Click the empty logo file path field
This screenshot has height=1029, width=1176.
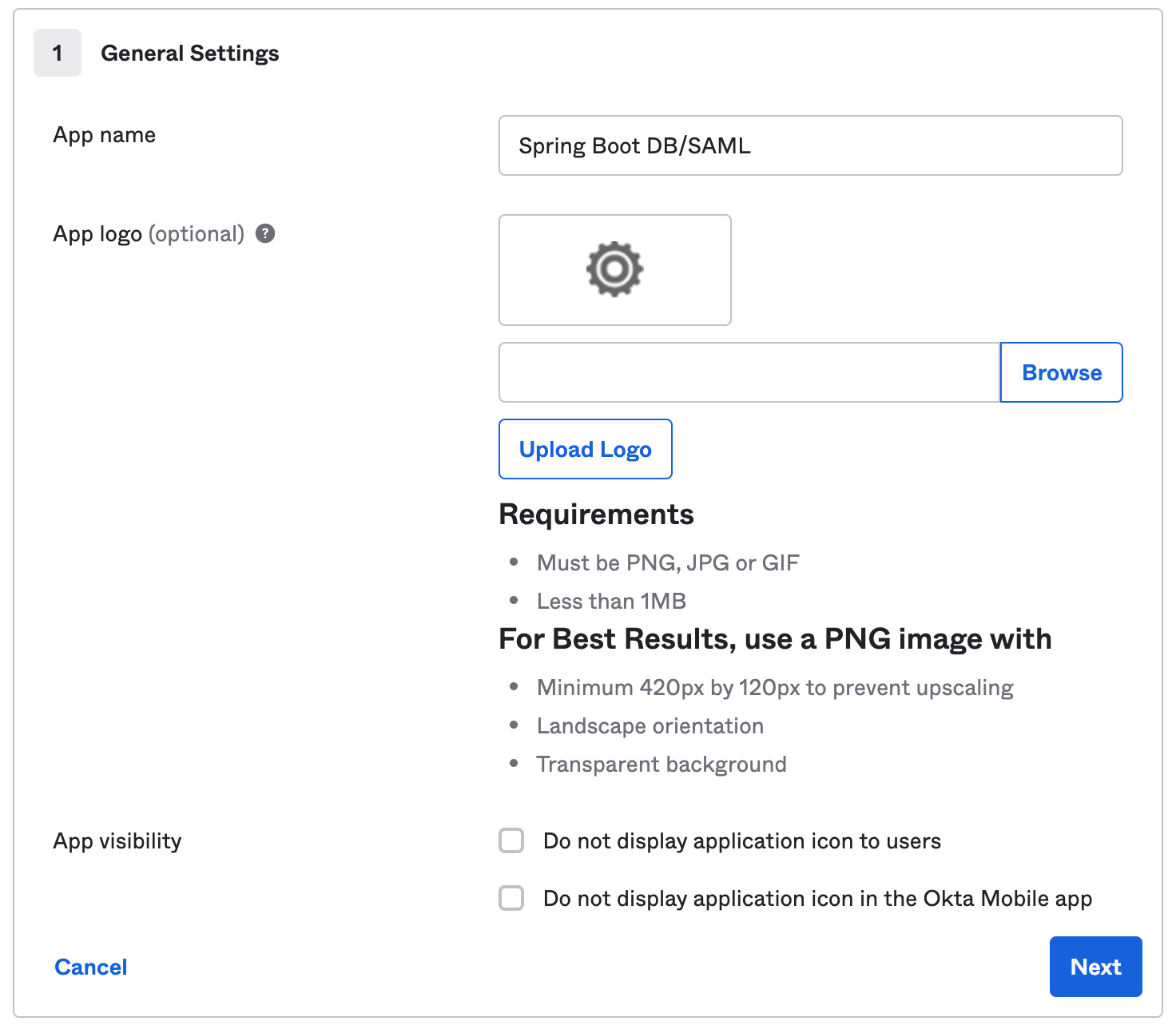click(749, 372)
